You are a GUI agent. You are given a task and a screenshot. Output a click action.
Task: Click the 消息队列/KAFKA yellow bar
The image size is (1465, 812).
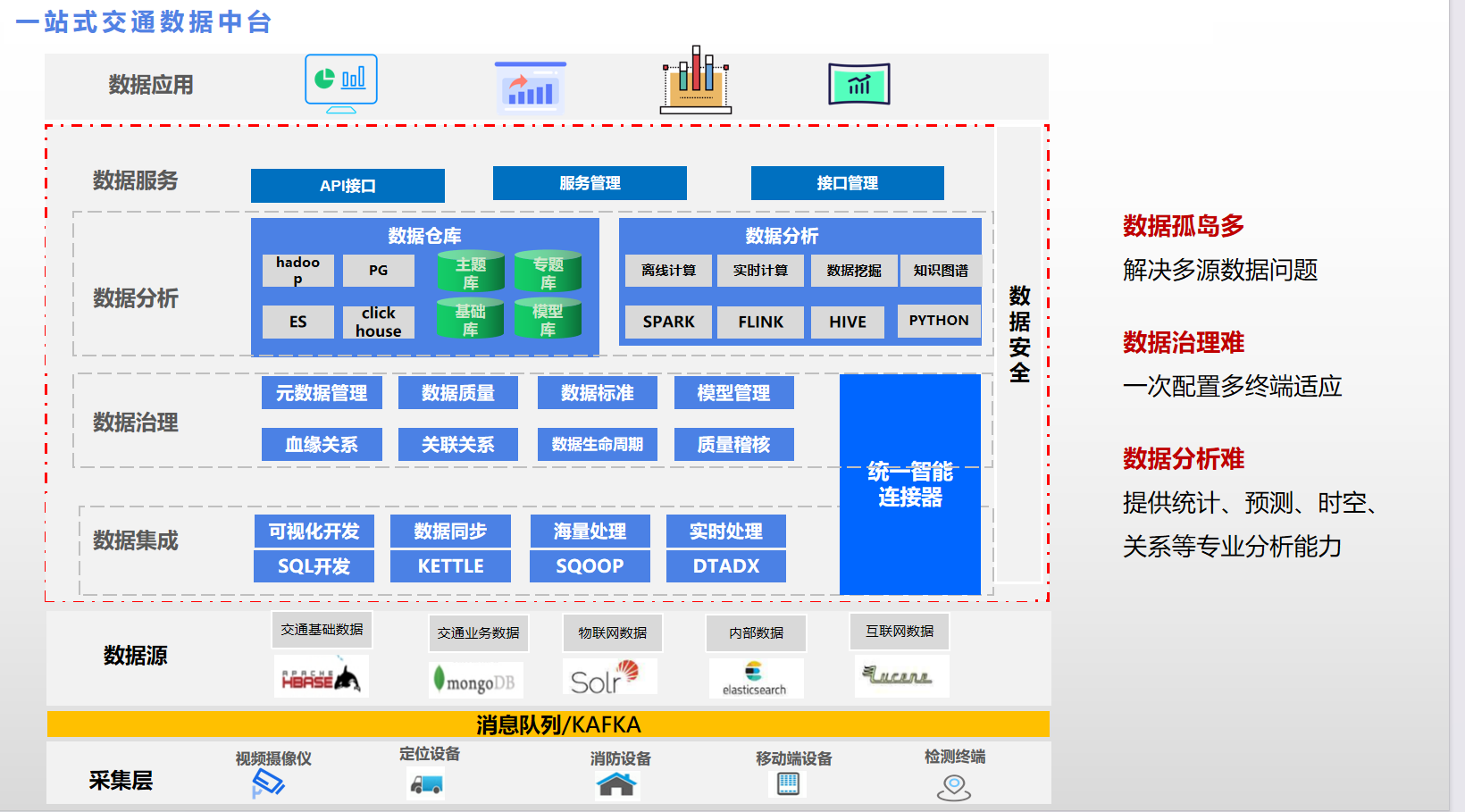[548, 724]
